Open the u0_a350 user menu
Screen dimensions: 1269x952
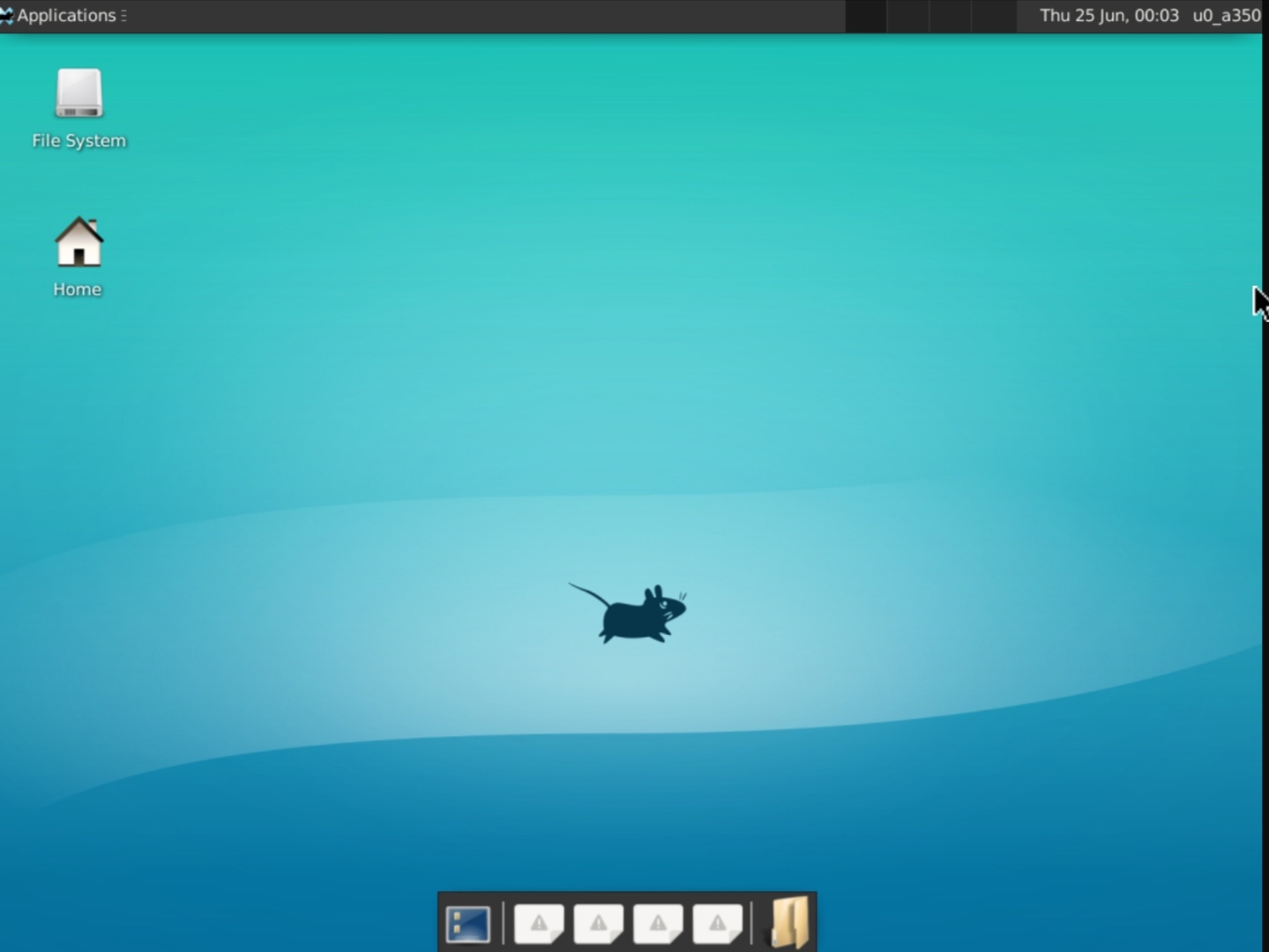coord(1226,16)
